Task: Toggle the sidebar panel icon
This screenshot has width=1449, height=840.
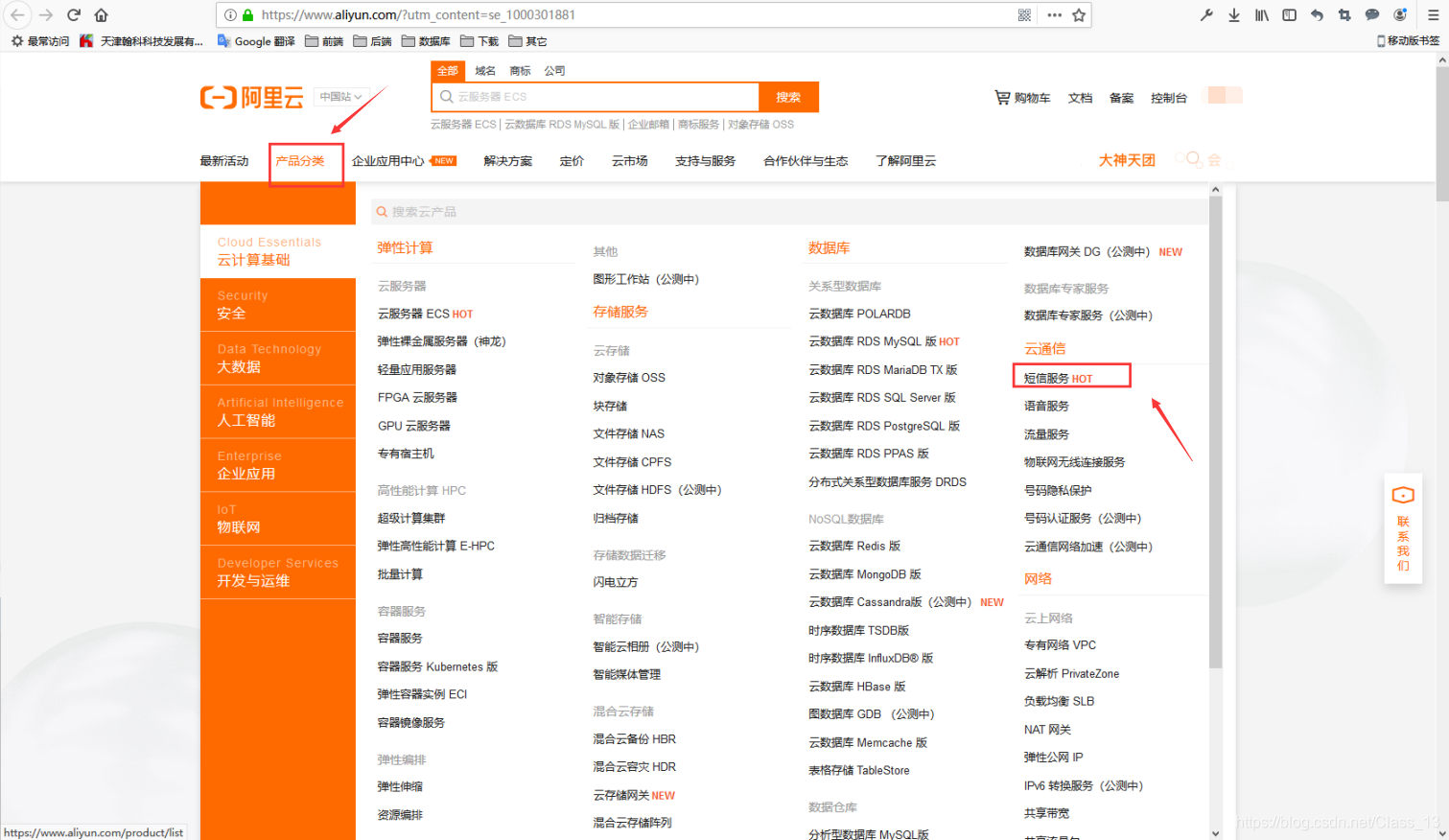Action: pos(1290,14)
